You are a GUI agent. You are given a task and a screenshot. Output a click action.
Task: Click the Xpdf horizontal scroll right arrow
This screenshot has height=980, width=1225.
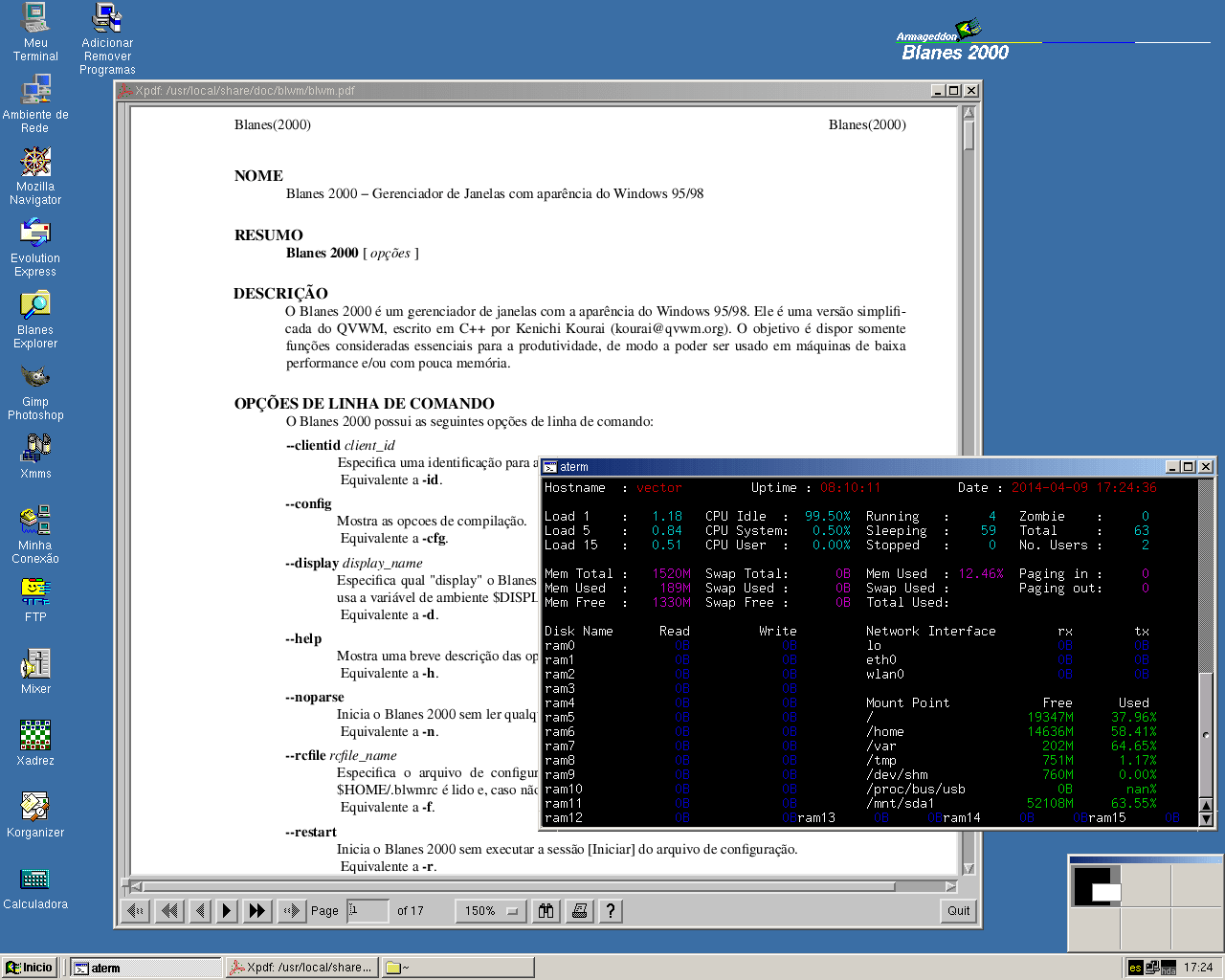[950, 886]
